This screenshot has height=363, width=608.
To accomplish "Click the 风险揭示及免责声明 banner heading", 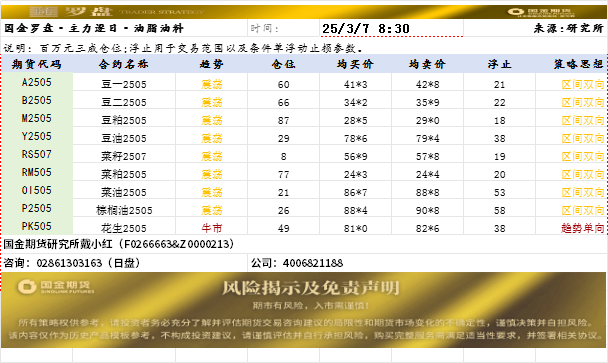I will (311, 288).
